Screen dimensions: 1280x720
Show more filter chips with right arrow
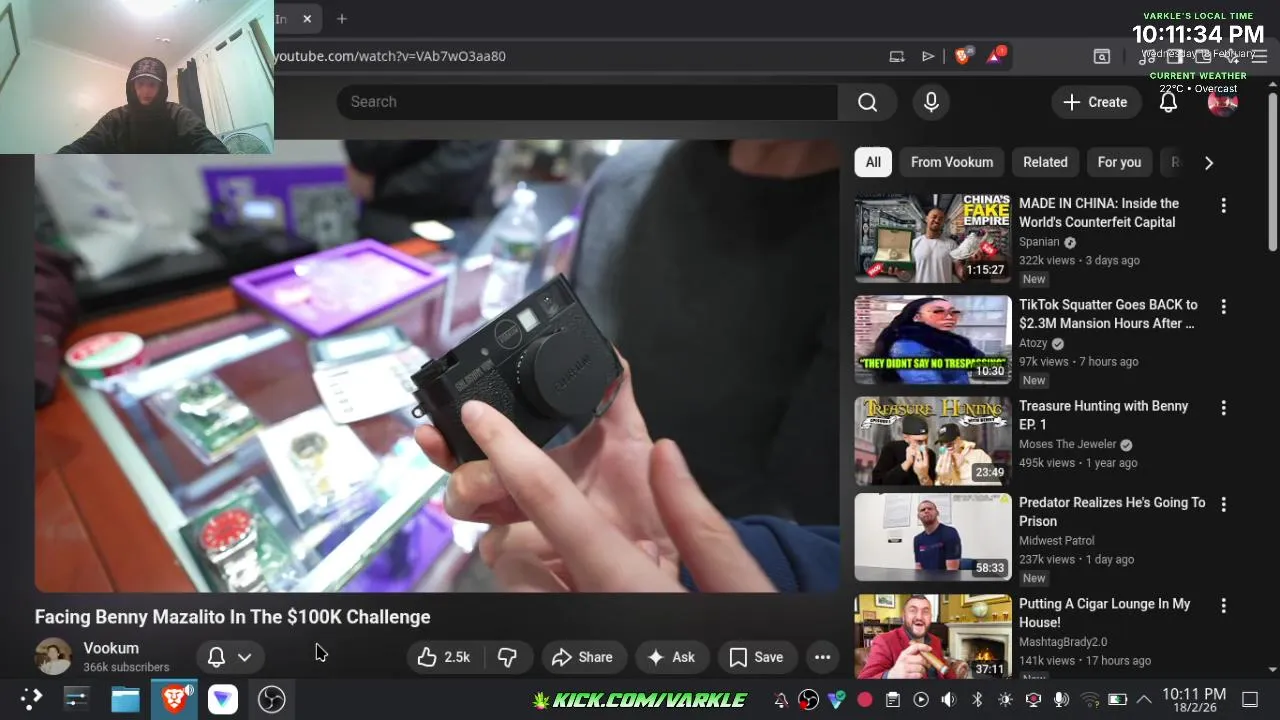pos(1209,162)
